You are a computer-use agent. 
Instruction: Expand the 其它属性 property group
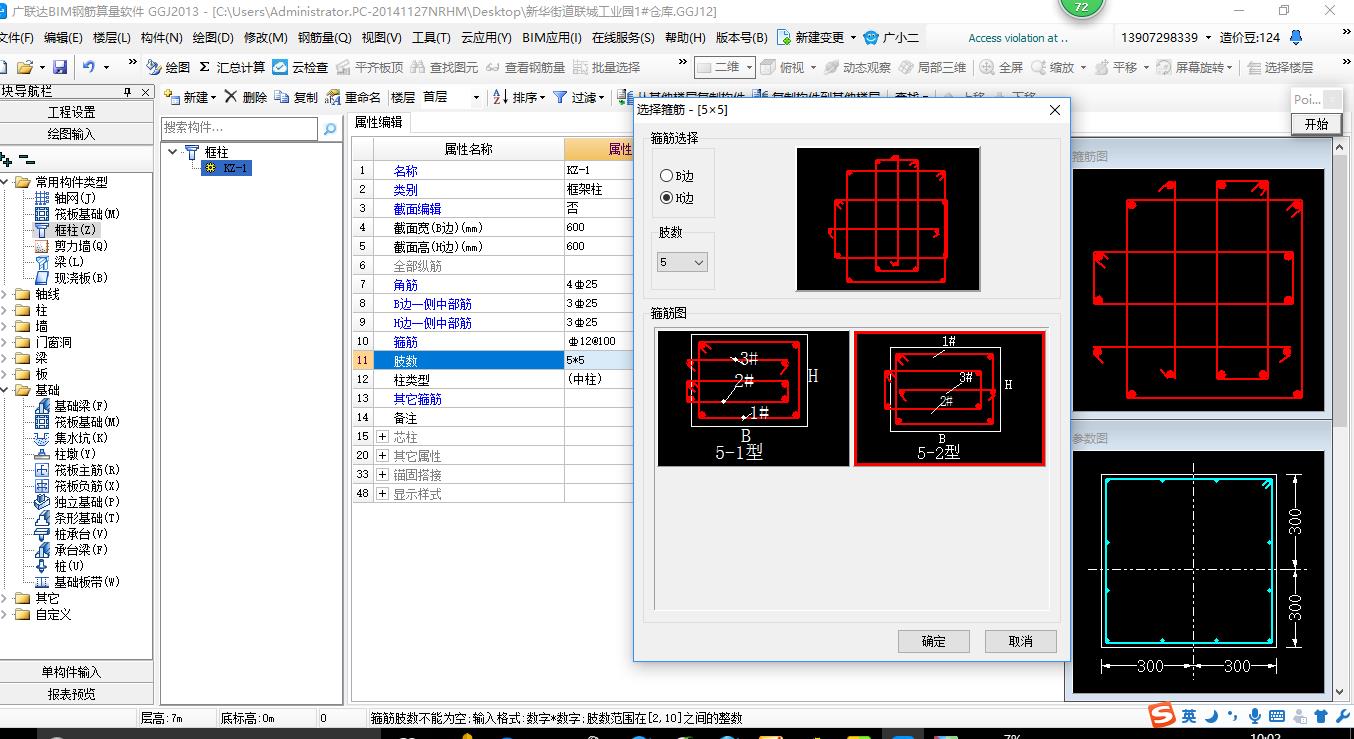pos(383,456)
